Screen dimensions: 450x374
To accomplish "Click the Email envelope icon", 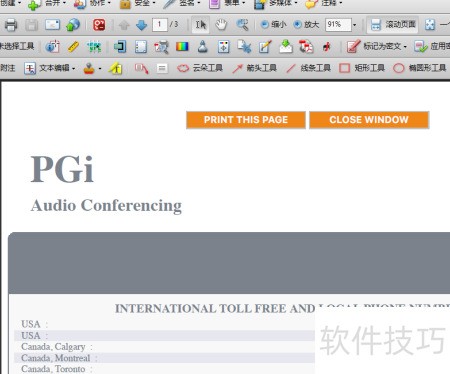I will 52,25.
